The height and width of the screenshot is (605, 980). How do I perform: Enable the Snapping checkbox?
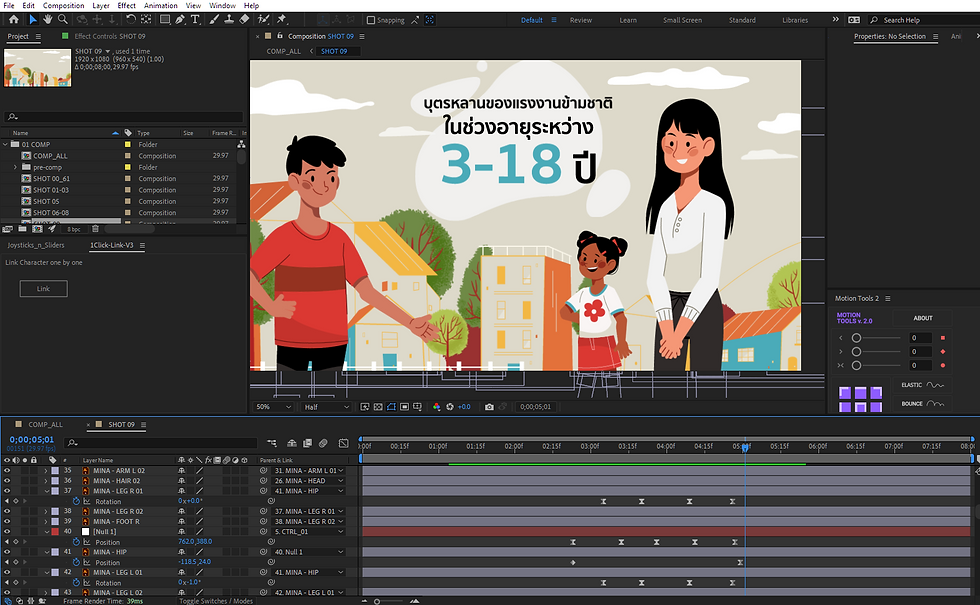(372, 20)
